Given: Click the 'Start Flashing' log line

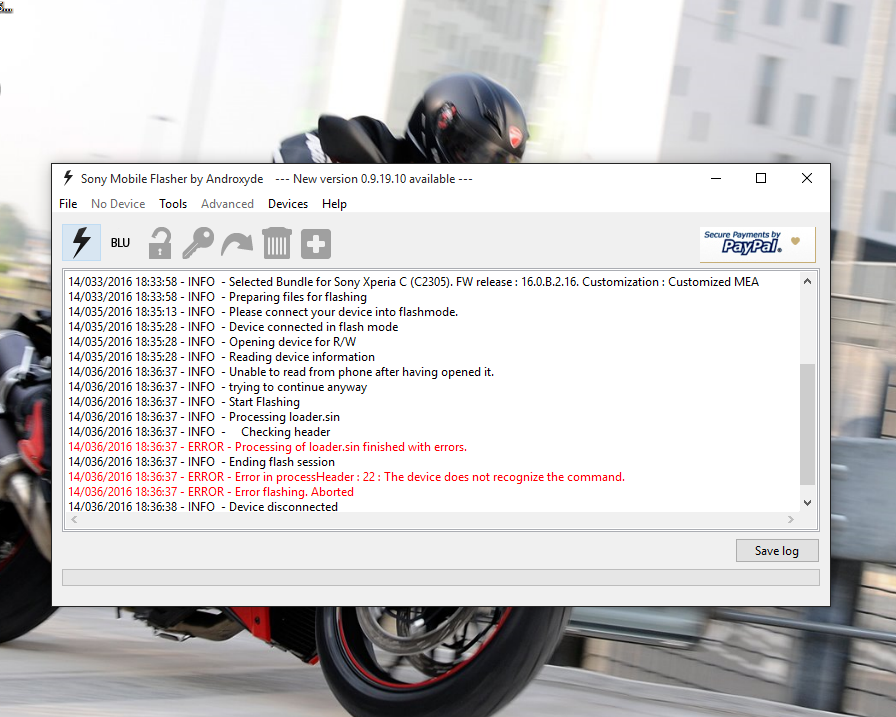Looking at the screenshot, I should (x=184, y=402).
